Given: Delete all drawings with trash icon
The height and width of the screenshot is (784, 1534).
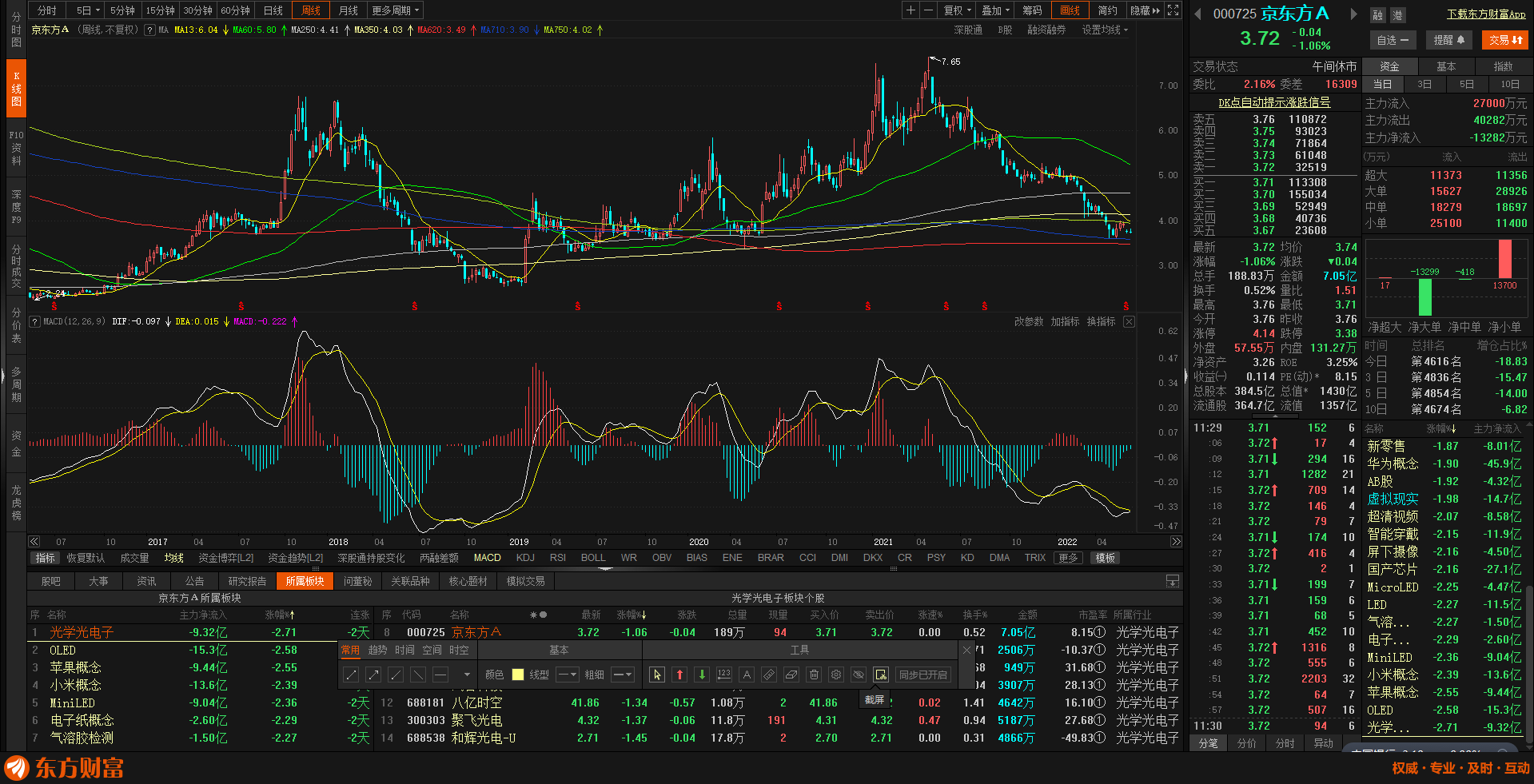Looking at the screenshot, I should coord(814,675).
